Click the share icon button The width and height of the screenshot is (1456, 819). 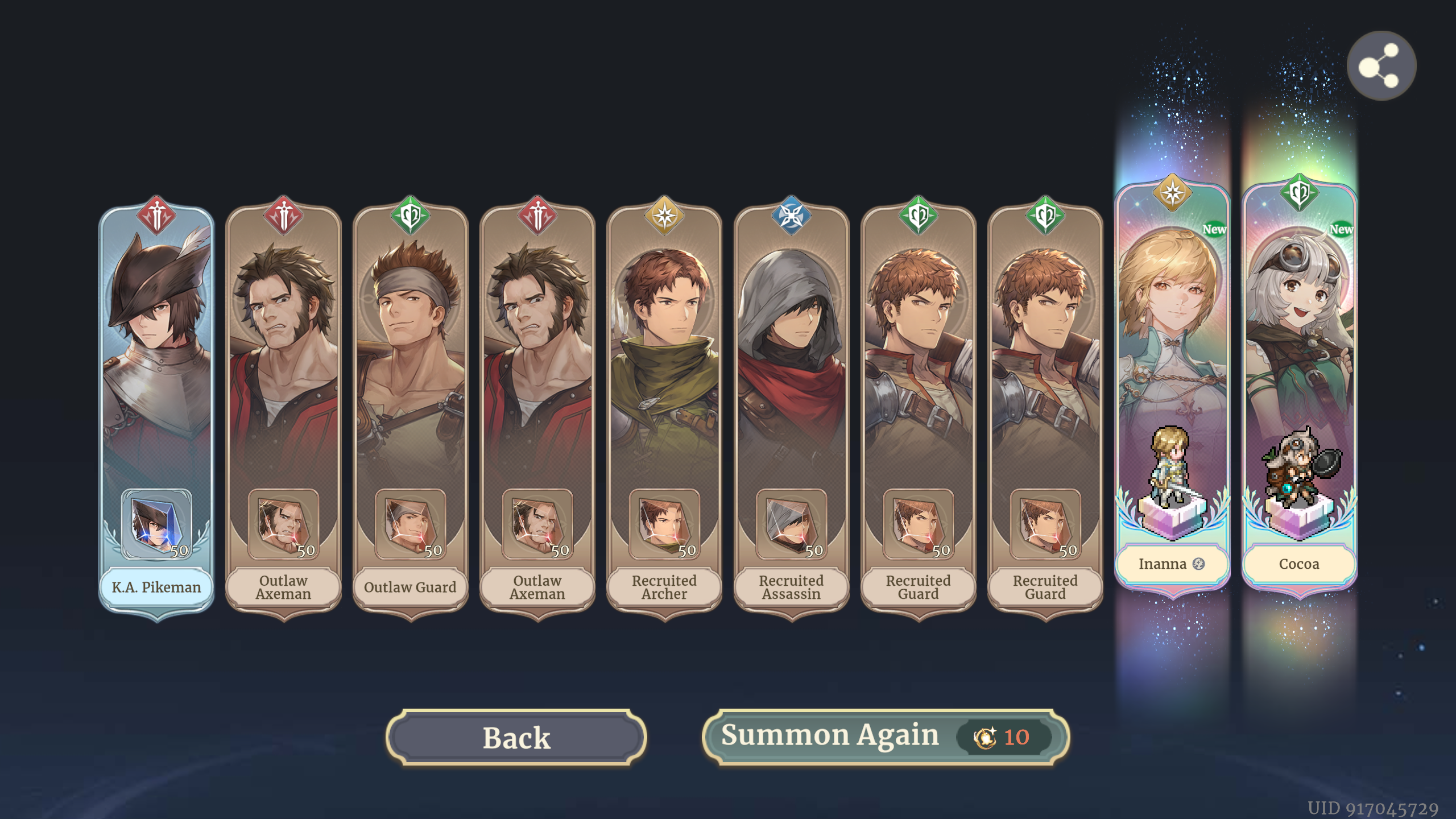1381,66
